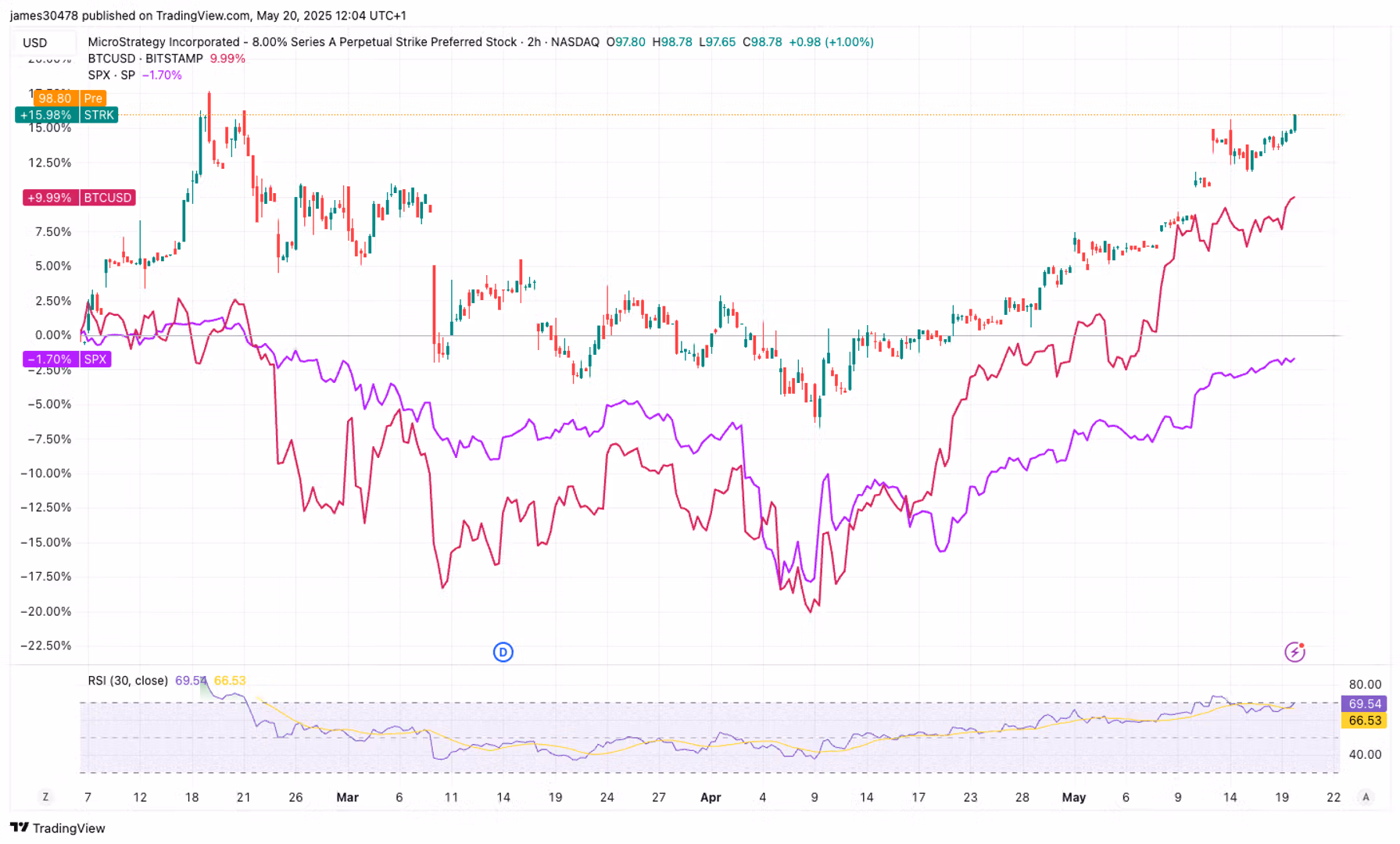Click the Apr label on time axis
Image resolution: width=1400 pixels, height=844 pixels.
711,797
